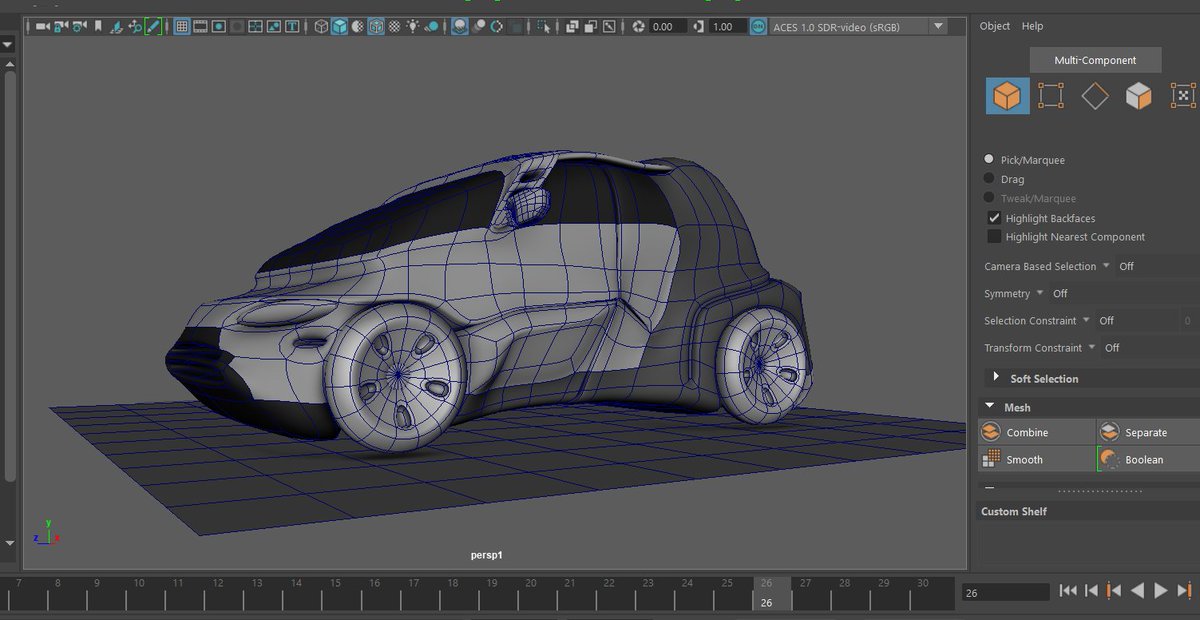
Task: Open ACES 1.0 SDR-video view transform dropdown
Action: click(938, 27)
